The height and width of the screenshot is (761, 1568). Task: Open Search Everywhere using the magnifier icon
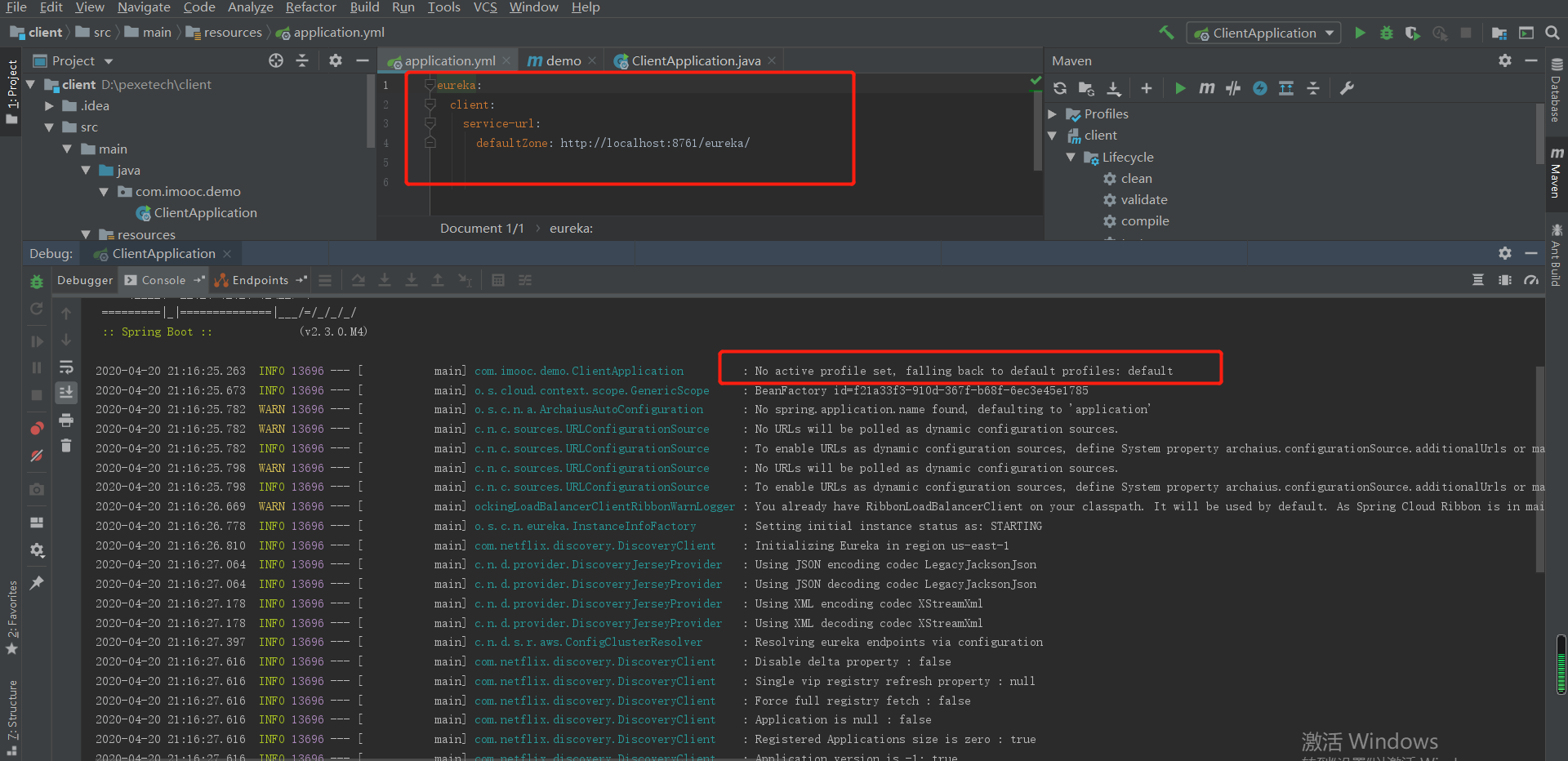[x=1552, y=33]
